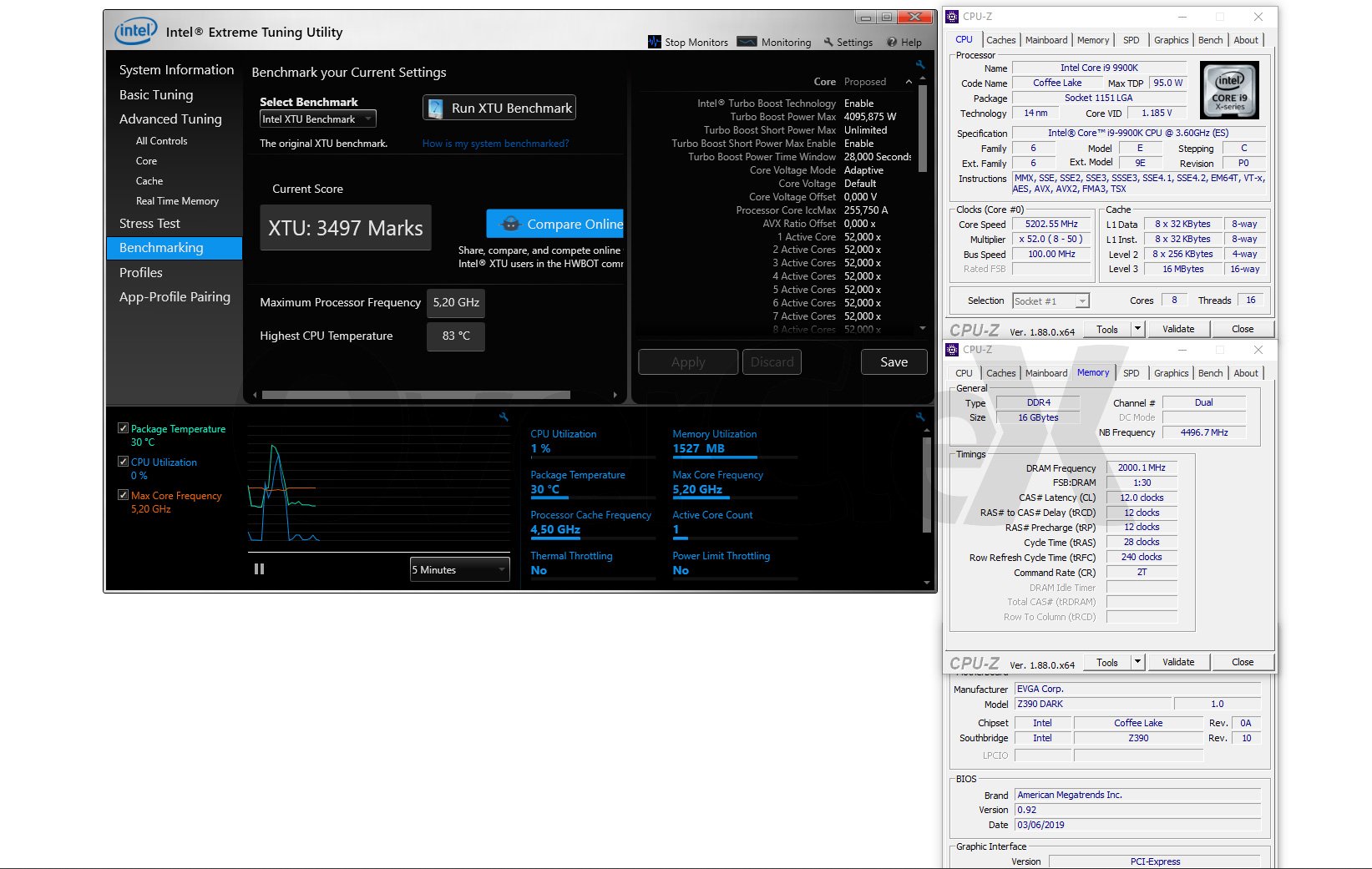Click the wrench icon above the monitoring graph
This screenshot has width=1372, height=869.
504,416
